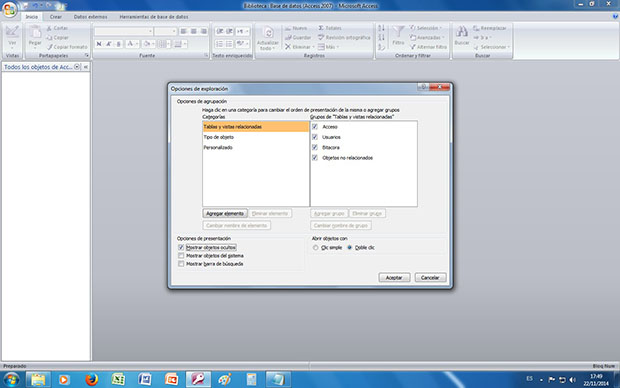Open PowerPoint from the taskbar
Viewport: 620px width, 388px height.
pyautogui.click(x=172, y=379)
